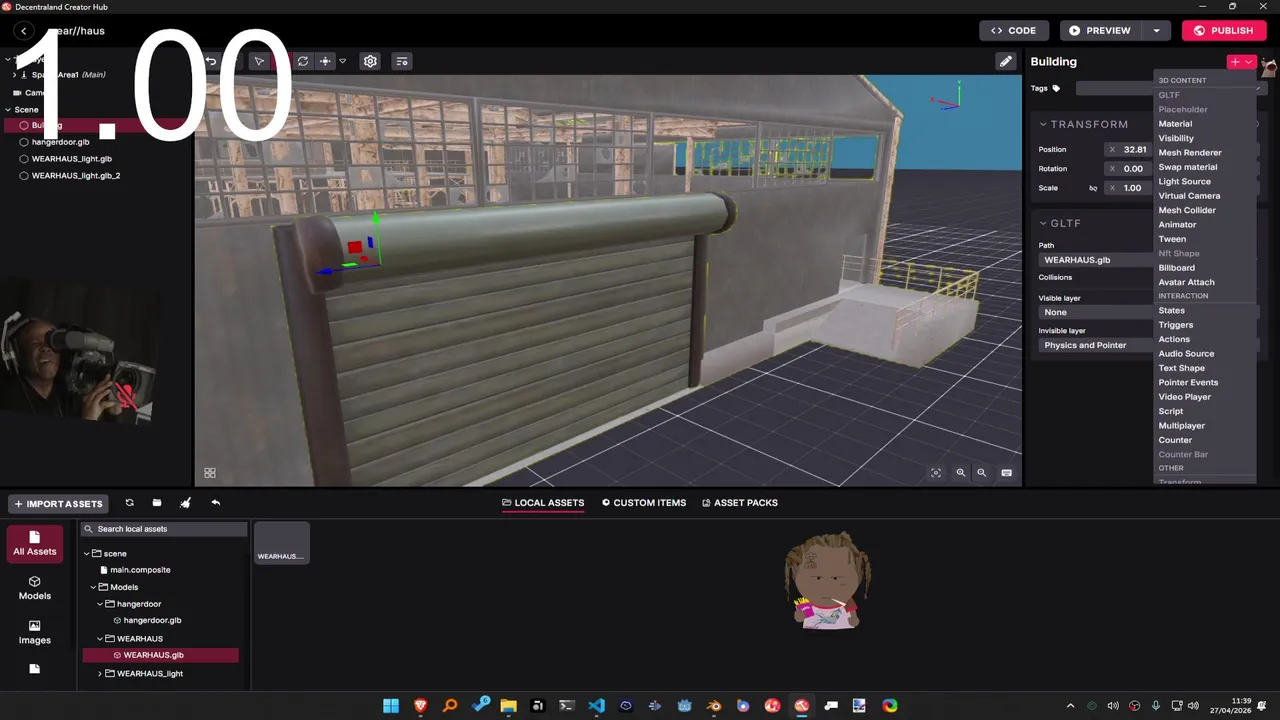1280x720 pixels.
Task: Select the free transform gizmo tool
Action: (x=325, y=61)
